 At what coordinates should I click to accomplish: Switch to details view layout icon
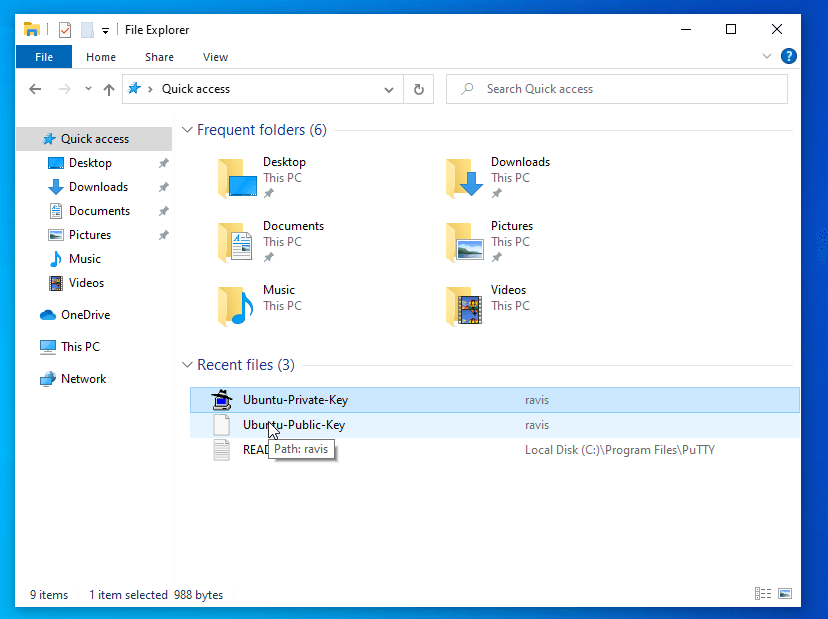763,594
